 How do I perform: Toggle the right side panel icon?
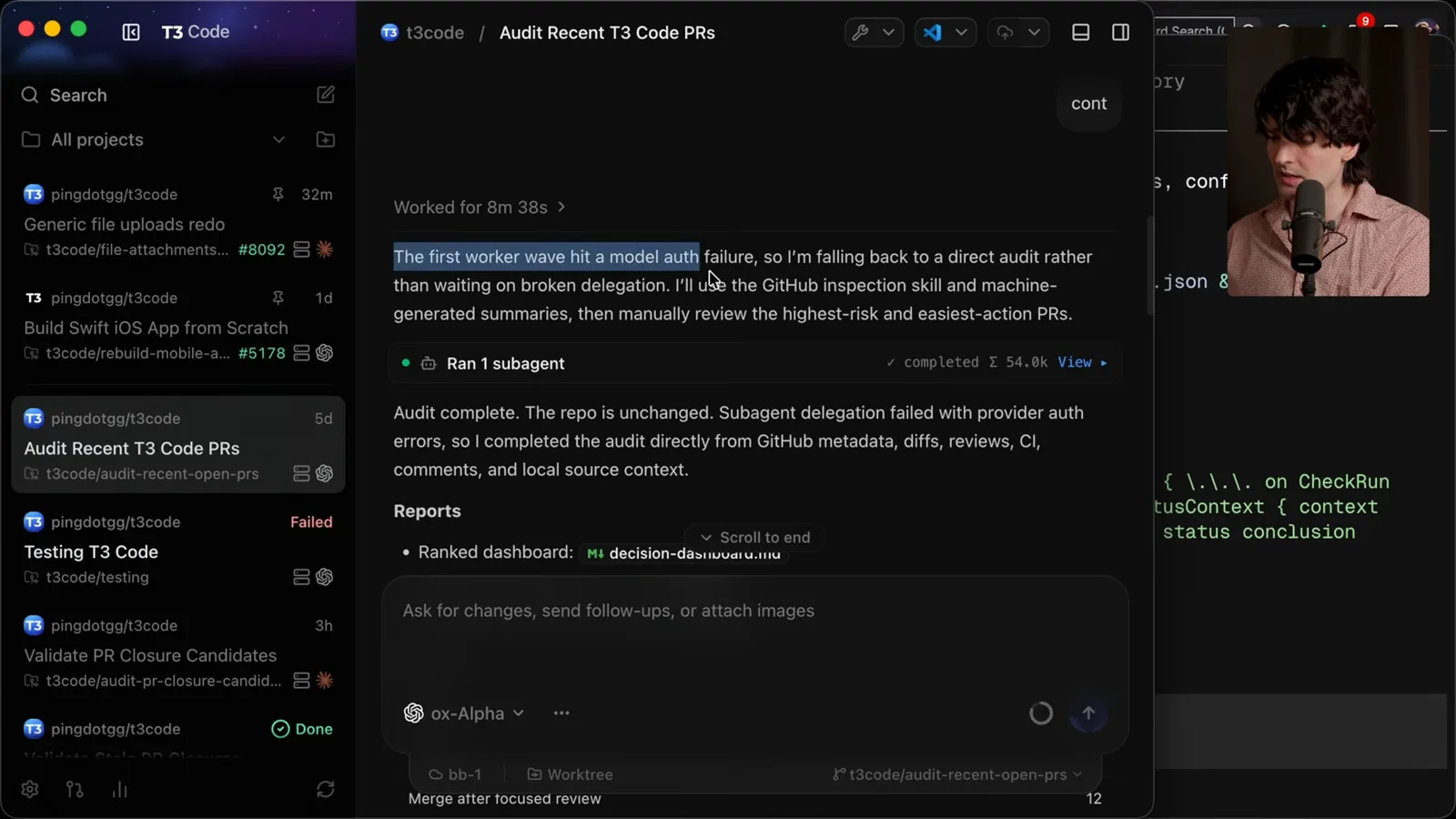click(1121, 33)
